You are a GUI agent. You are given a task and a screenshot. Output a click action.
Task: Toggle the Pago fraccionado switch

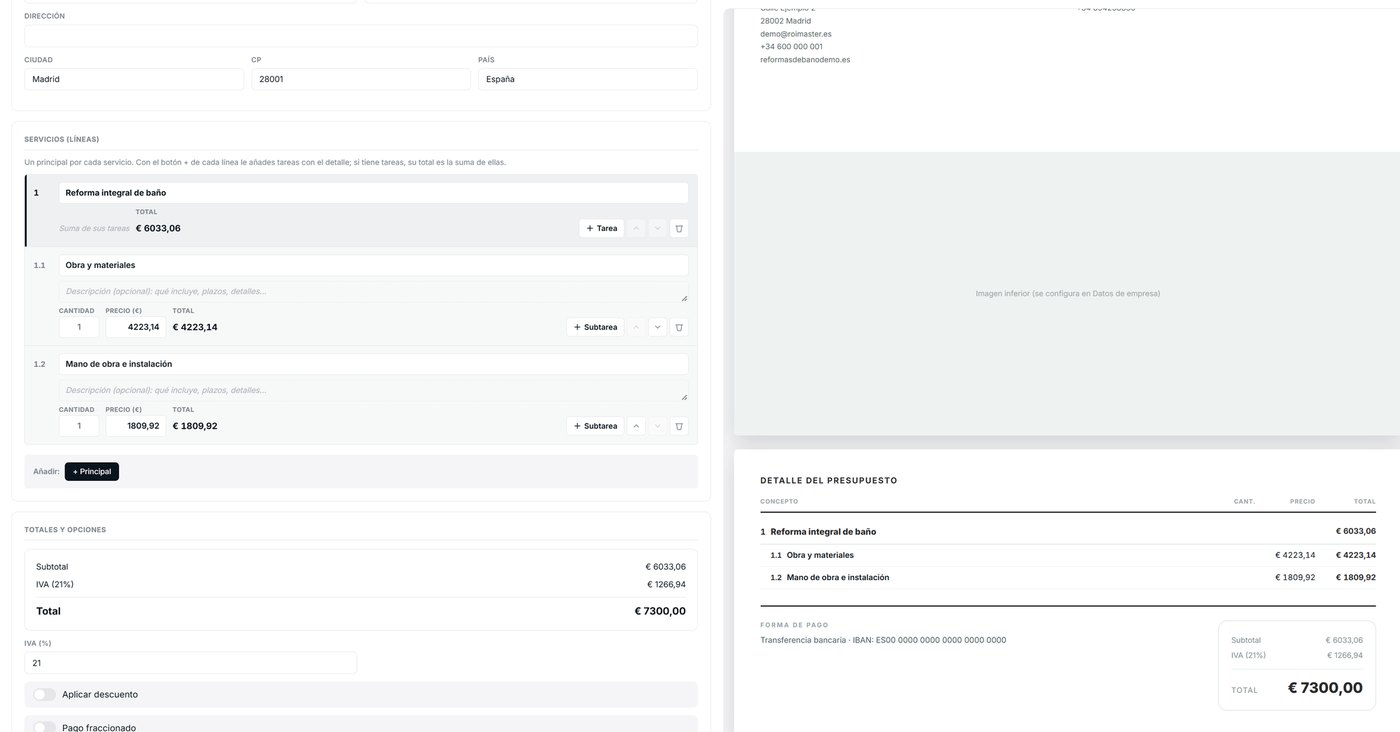44,728
